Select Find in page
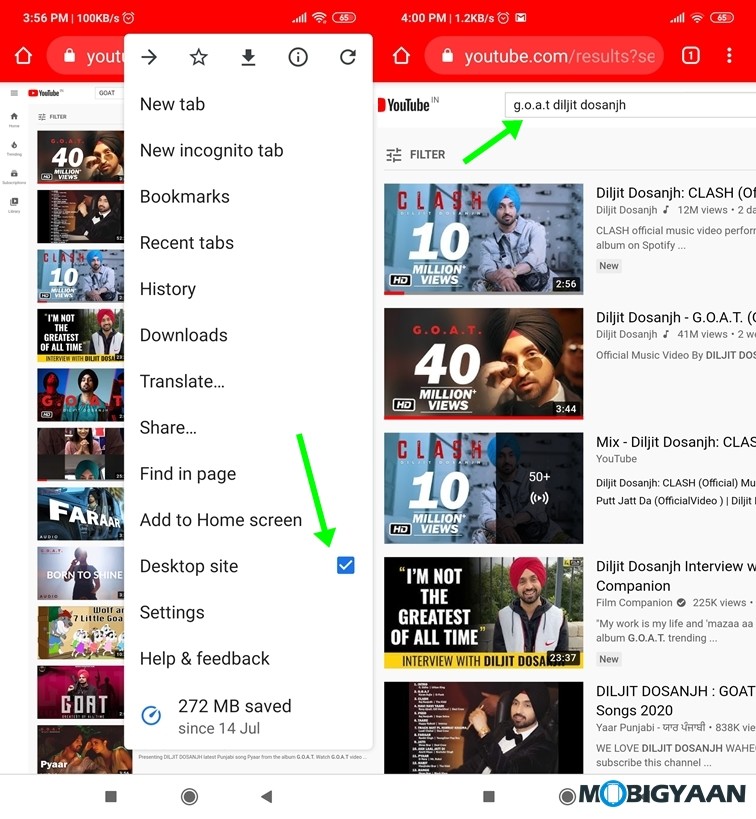Image resolution: width=756 pixels, height=819 pixels. 248,474
